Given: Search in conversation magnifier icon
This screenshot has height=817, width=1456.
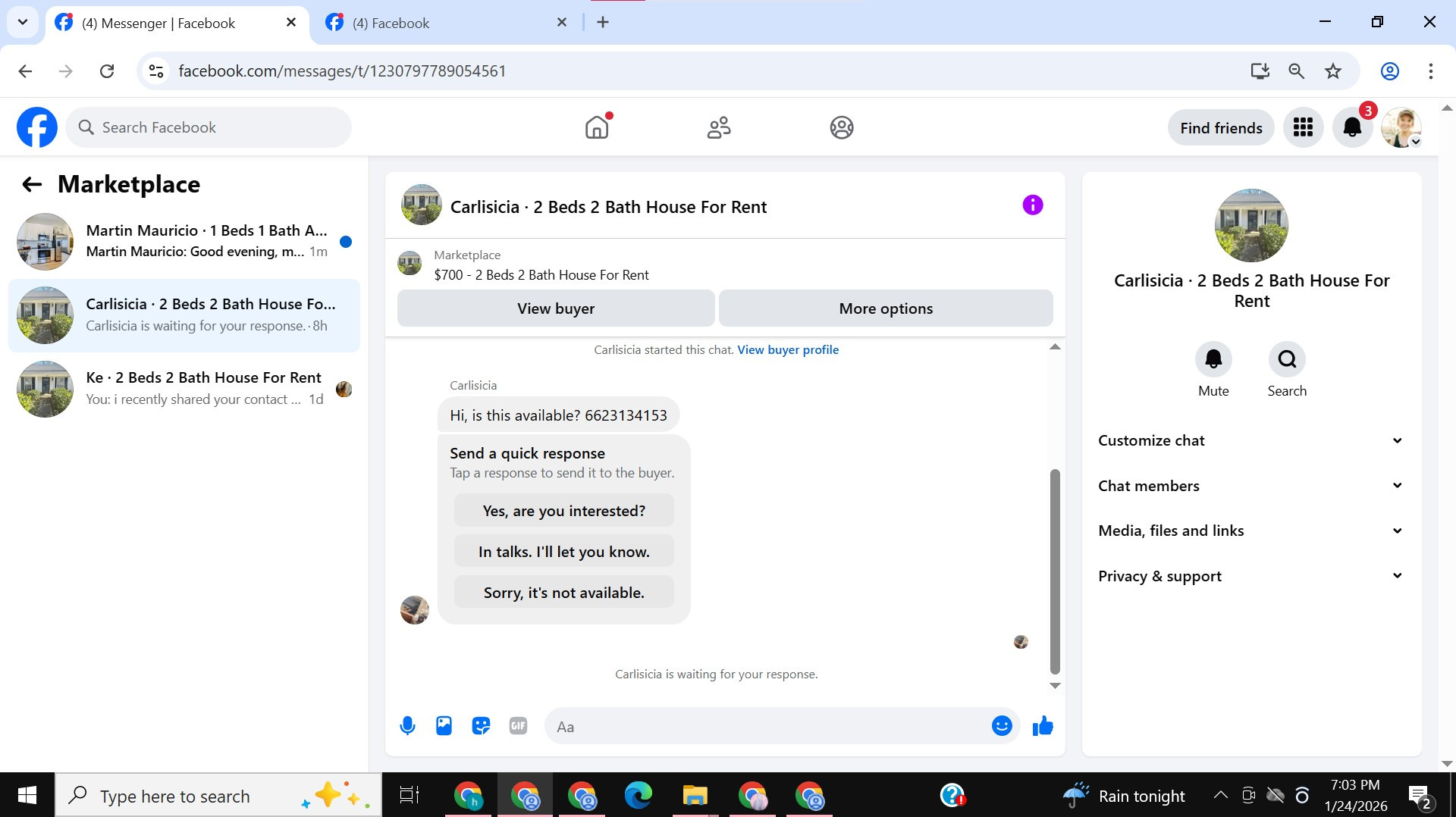Looking at the screenshot, I should [x=1287, y=359].
